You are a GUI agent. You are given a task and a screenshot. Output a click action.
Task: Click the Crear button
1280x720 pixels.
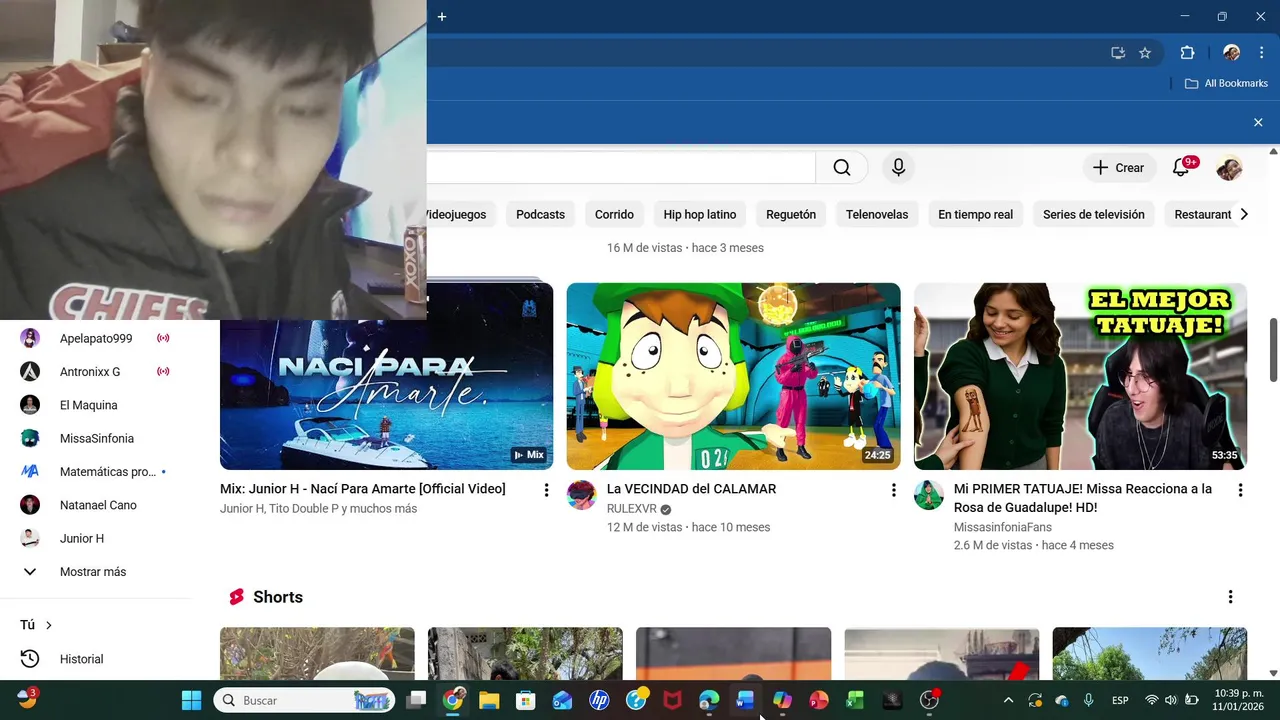pyautogui.click(x=1118, y=168)
